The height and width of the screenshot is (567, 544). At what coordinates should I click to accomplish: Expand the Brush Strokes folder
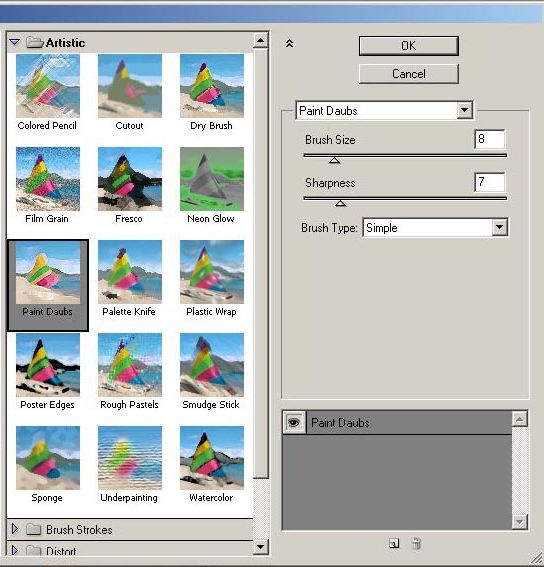pos(14,529)
